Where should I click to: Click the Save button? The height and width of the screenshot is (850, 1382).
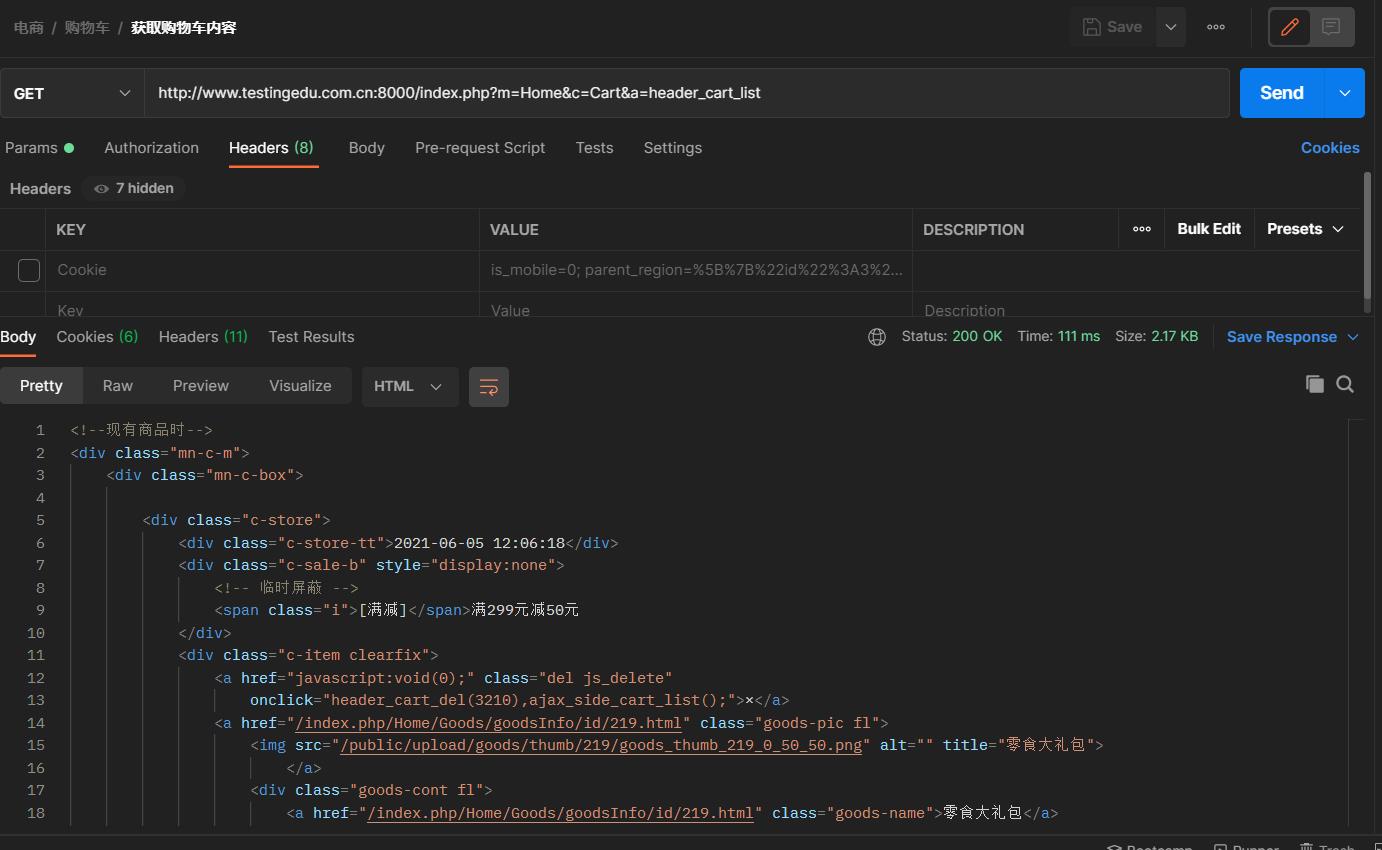click(x=1112, y=27)
